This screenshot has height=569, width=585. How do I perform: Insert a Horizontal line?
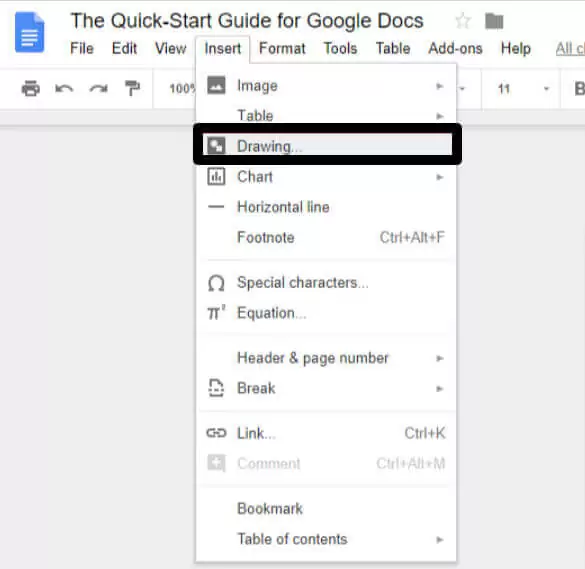click(326, 207)
